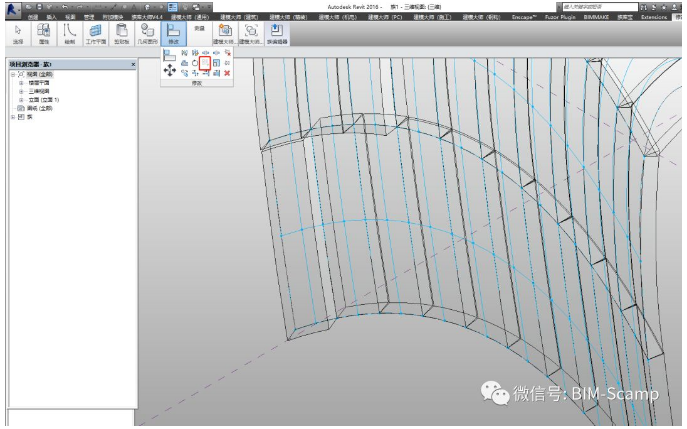Screen dimensions: 687x429
Task: Click the red-highlighted array tool icon
Action: (205, 63)
